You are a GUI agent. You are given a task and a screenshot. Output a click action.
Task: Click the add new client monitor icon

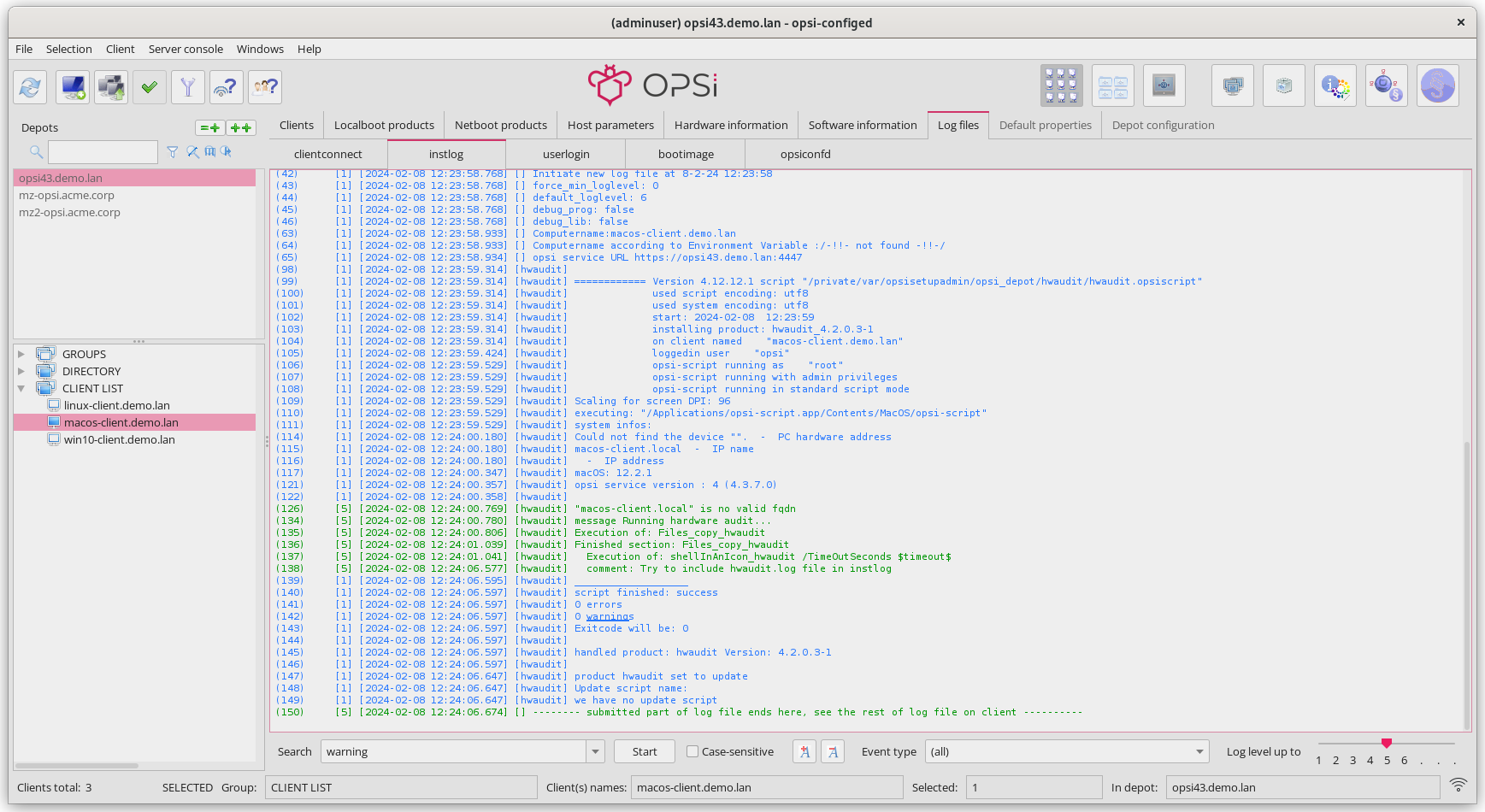point(73,86)
